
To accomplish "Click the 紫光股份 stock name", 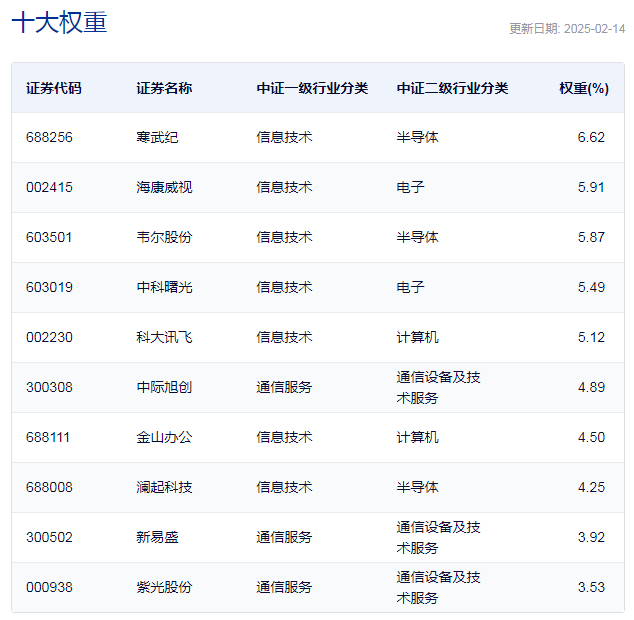I will coord(164,587).
